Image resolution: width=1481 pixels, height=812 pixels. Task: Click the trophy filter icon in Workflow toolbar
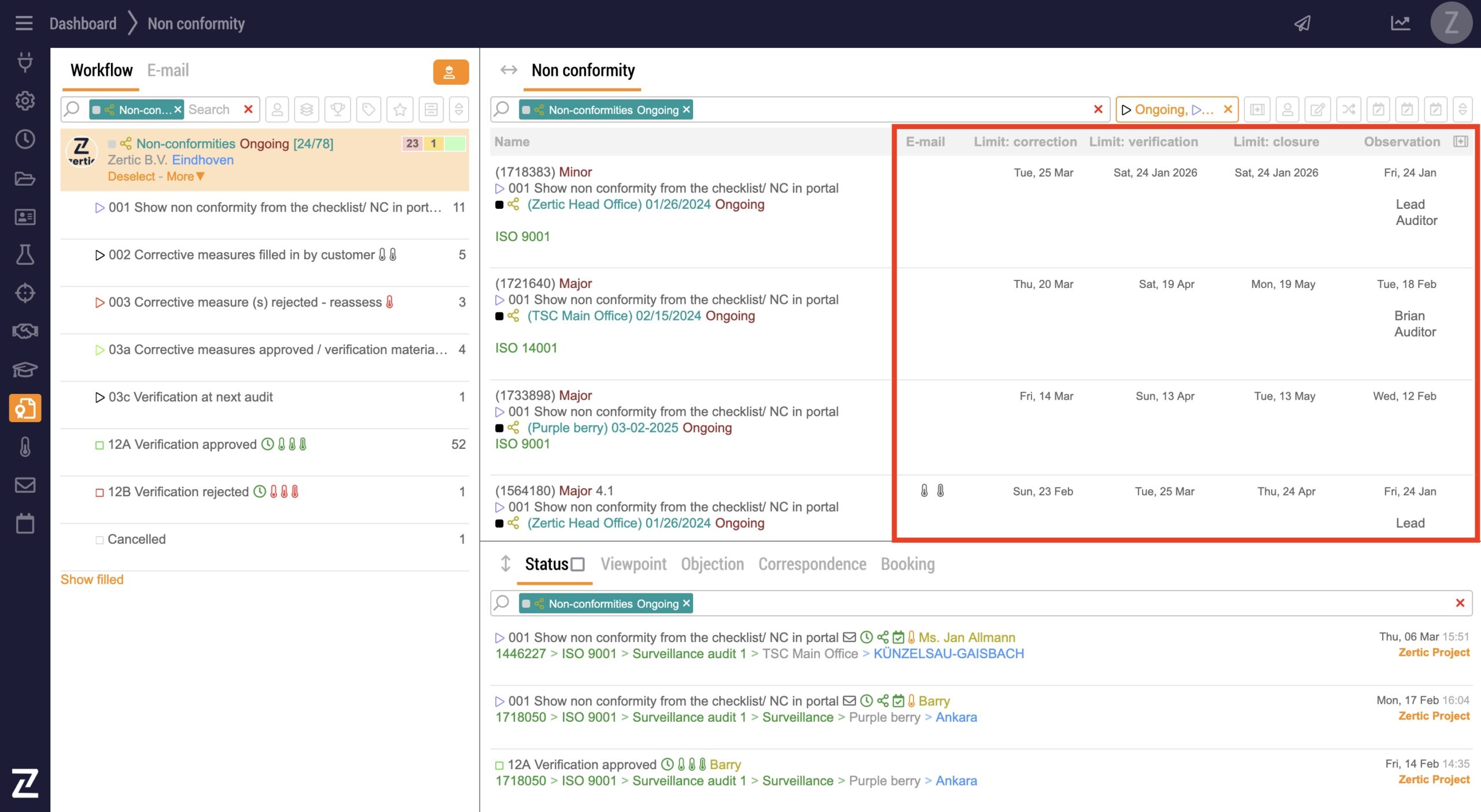point(338,109)
